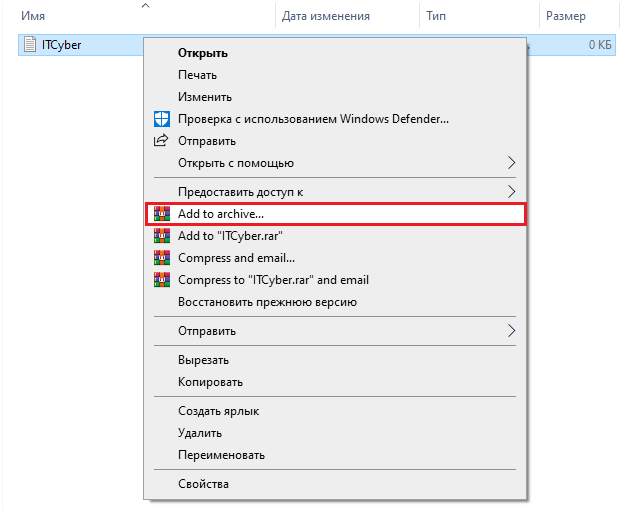Click the share icon beside Отправить
Viewport: 634px width, 511px height.
pos(161,141)
